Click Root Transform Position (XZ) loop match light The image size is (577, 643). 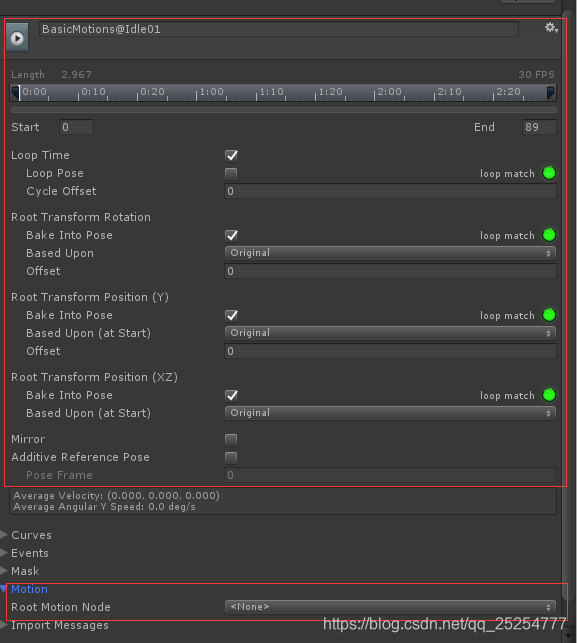coord(549,395)
